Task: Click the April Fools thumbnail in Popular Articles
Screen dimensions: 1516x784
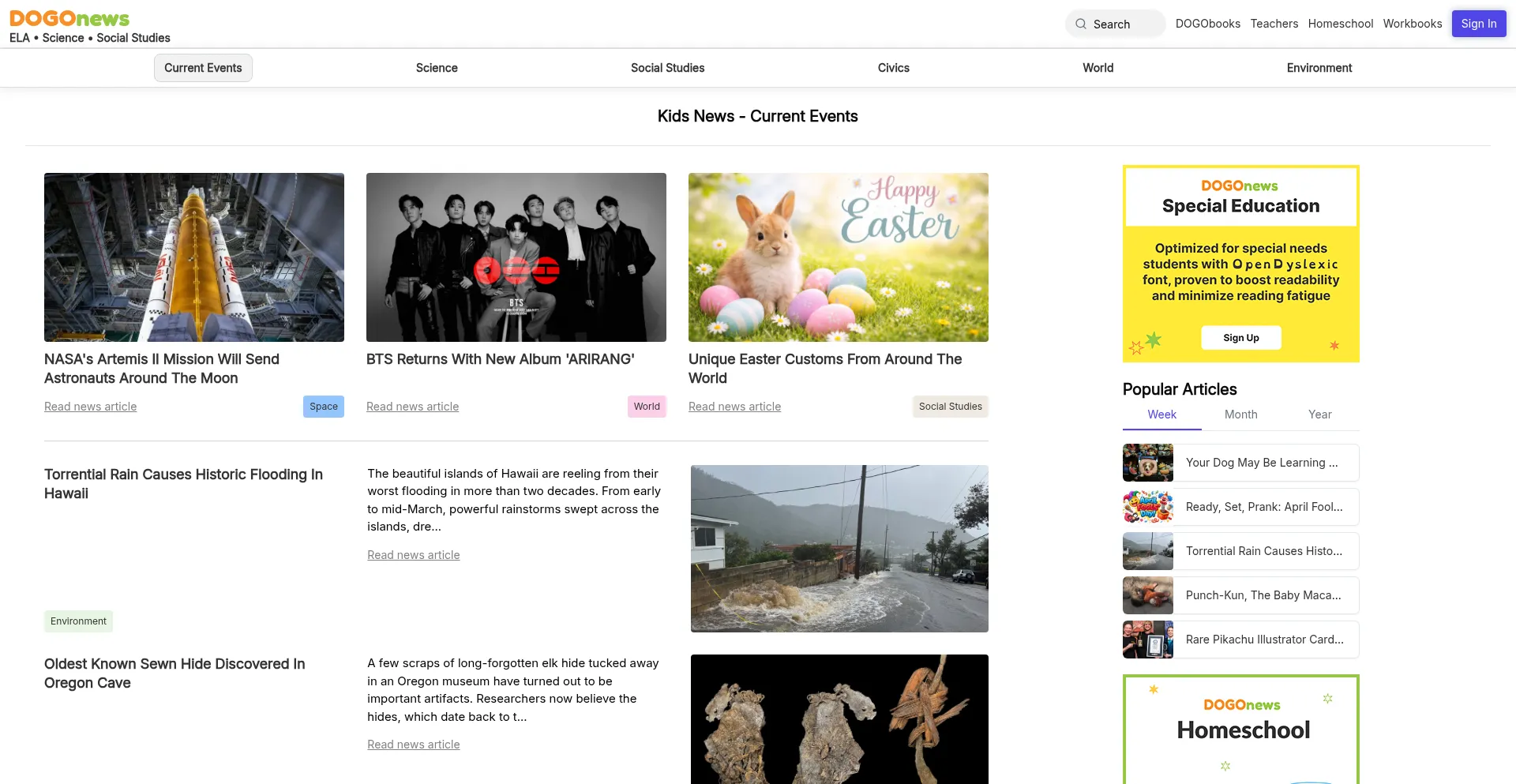Action: (x=1148, y=507)
